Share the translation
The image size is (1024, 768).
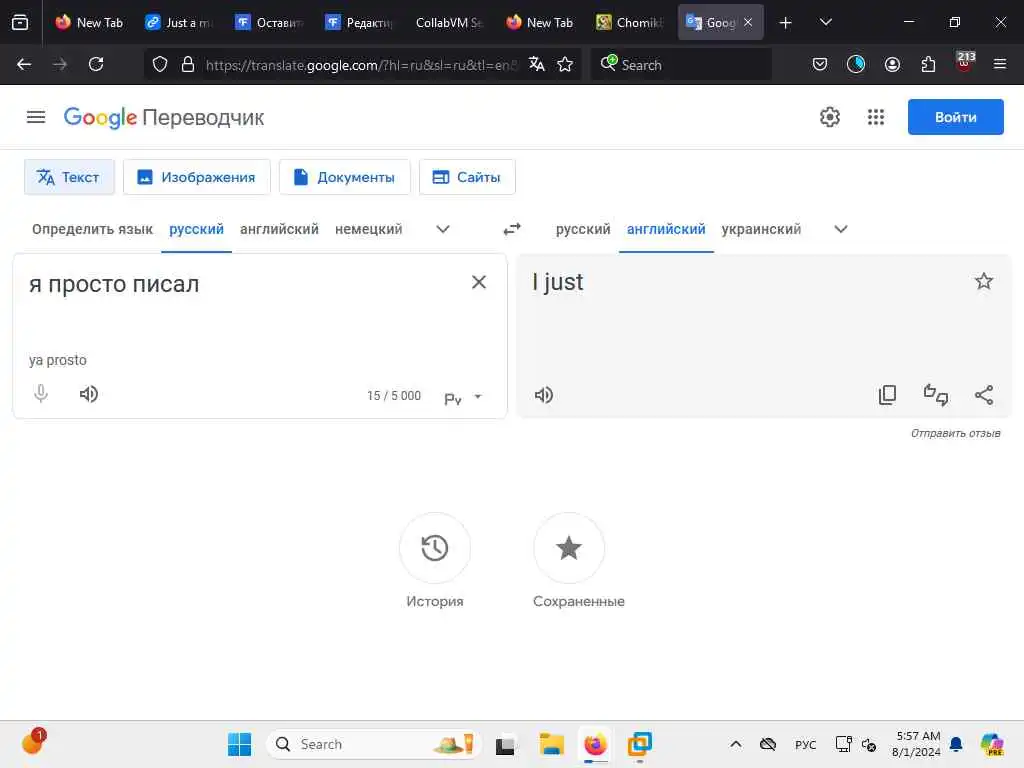984,394
